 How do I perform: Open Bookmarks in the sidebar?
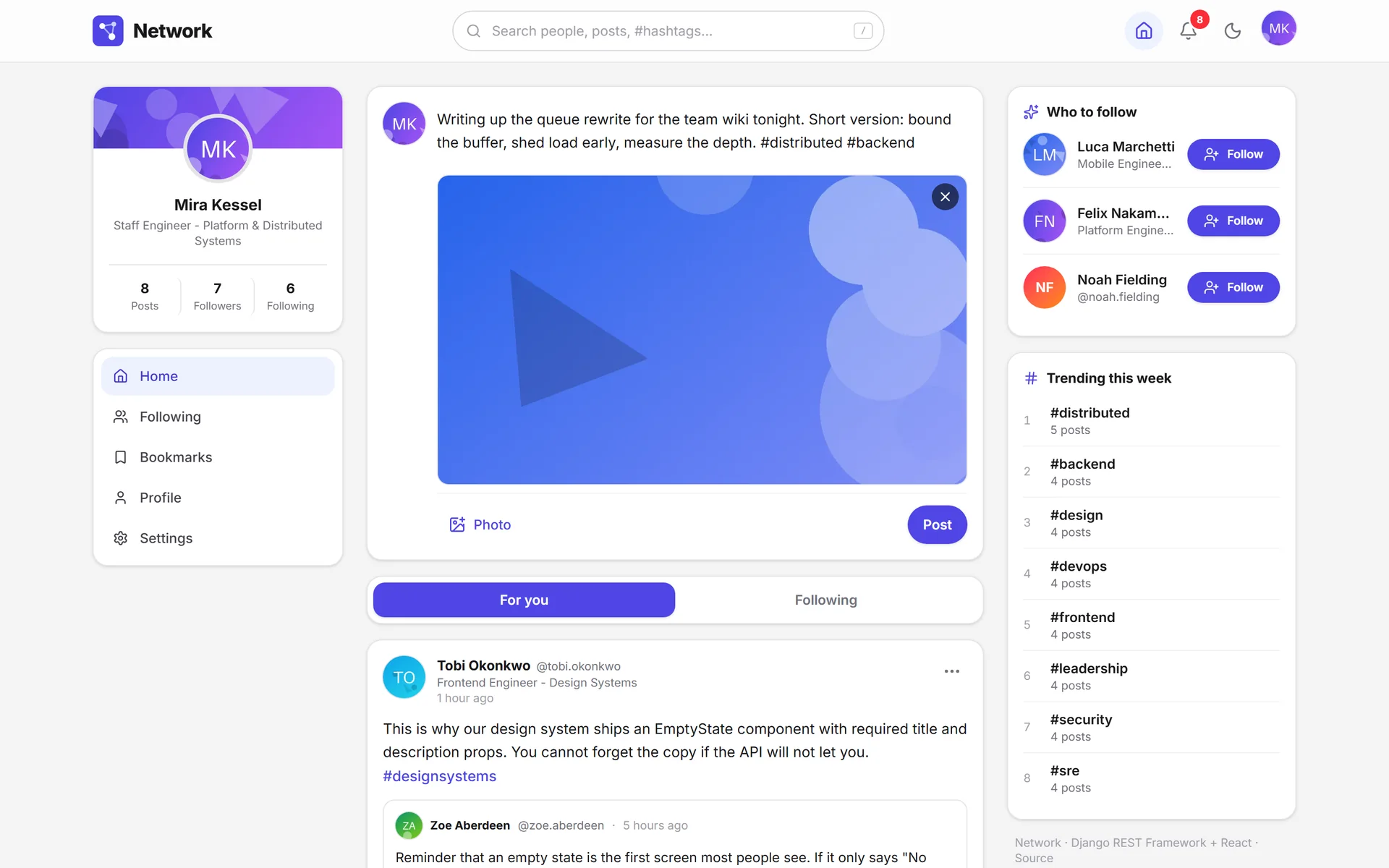click(218, 457)
